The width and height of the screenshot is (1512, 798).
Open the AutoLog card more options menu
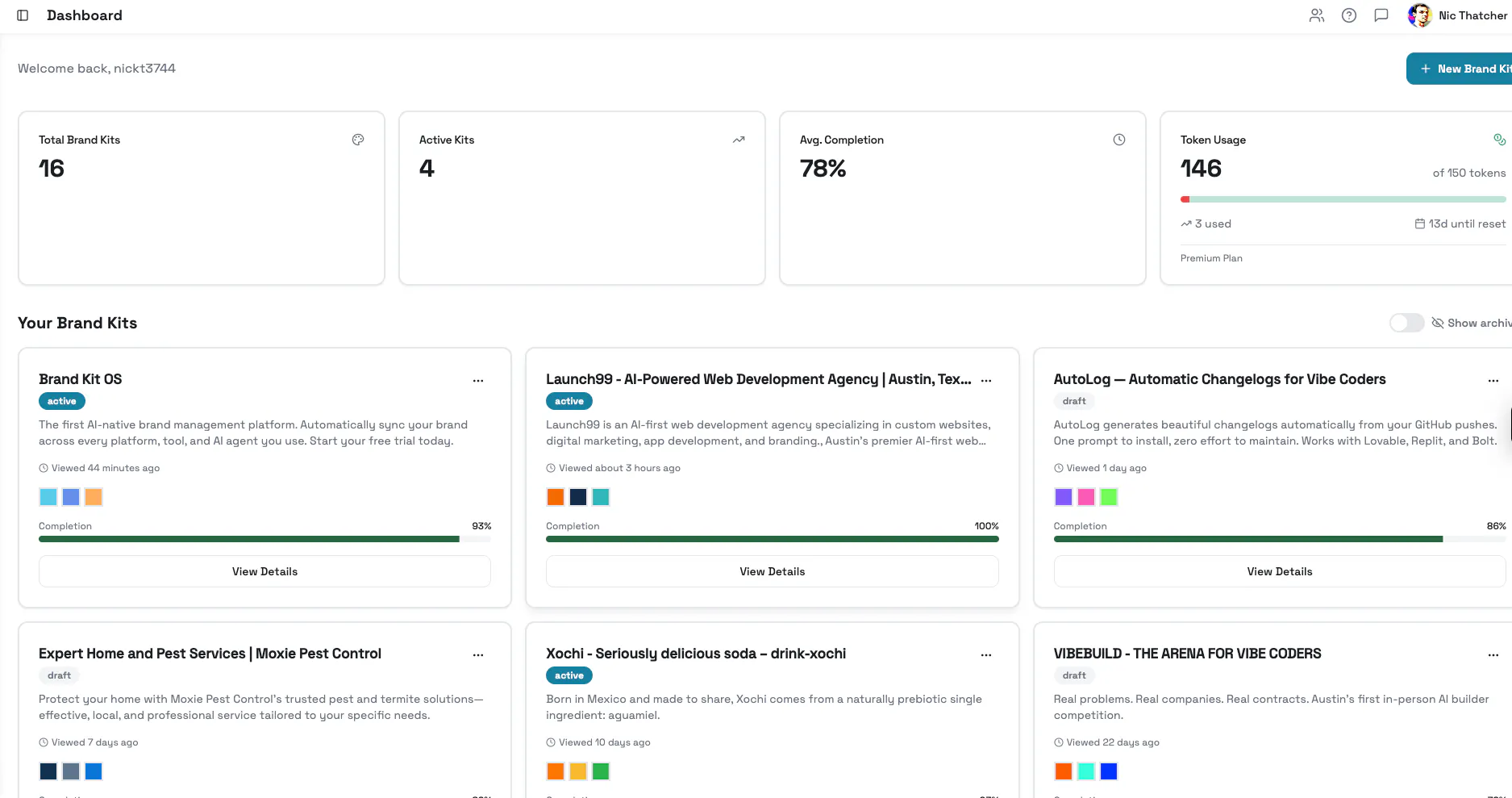pyautogui.click(x=1493, y=380)
